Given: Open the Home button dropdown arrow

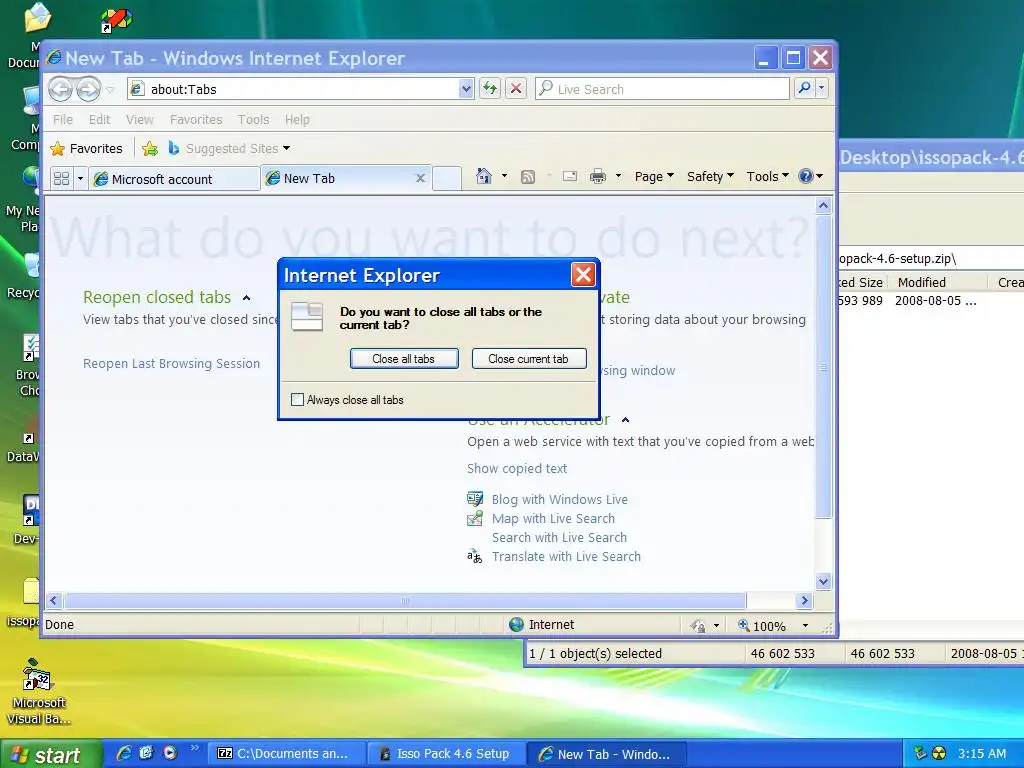Looking at the screenshot, I should (x=504, y=176).
